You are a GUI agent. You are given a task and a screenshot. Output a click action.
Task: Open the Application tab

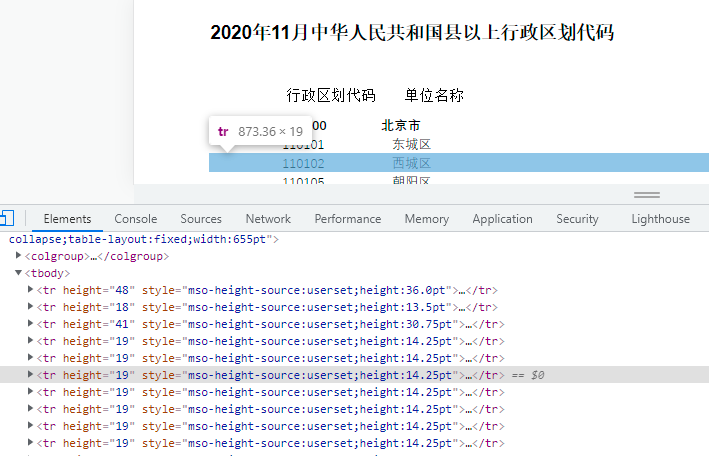pyautogui.click(x=502, y=219)
